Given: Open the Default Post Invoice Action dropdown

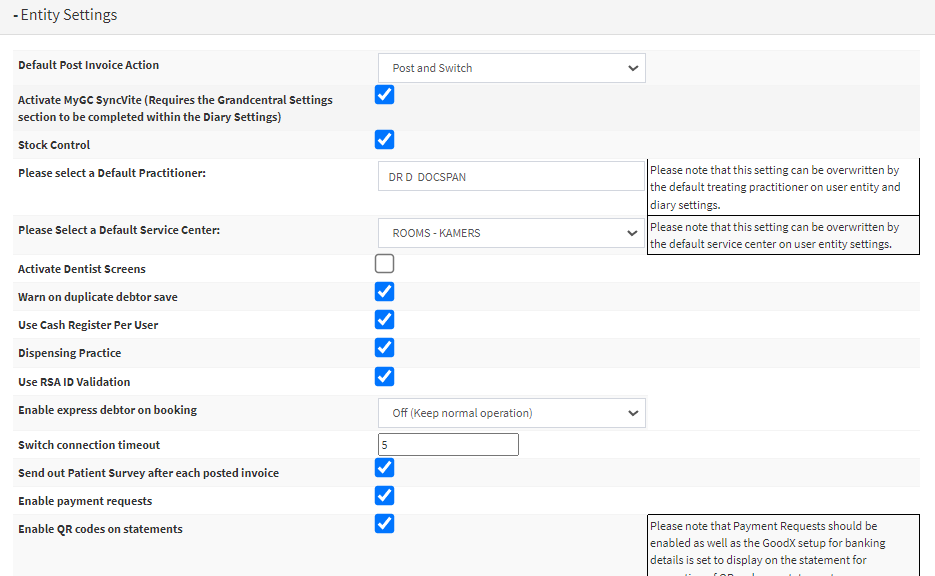Looking at the screenshot, I should (x=511, y=68).
